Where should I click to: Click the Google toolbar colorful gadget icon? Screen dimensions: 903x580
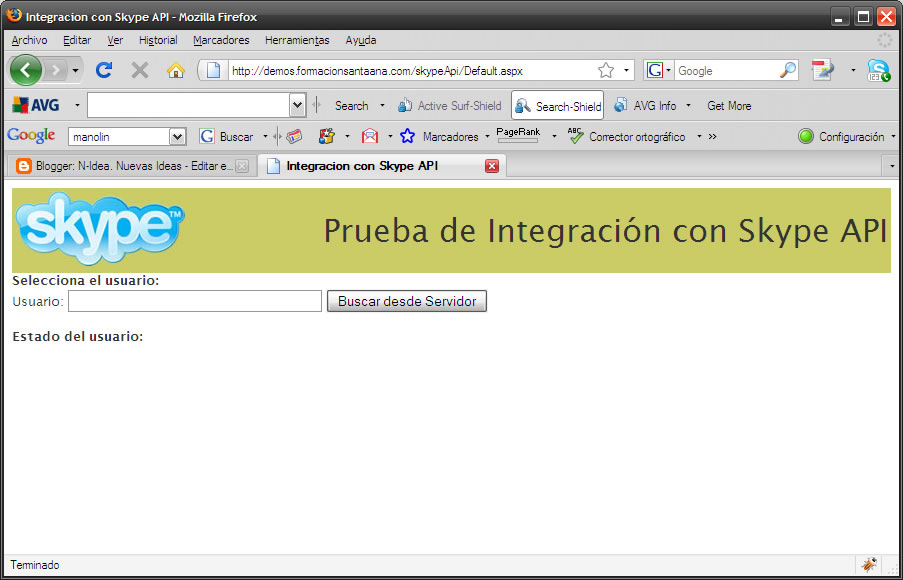coord(327,137)
